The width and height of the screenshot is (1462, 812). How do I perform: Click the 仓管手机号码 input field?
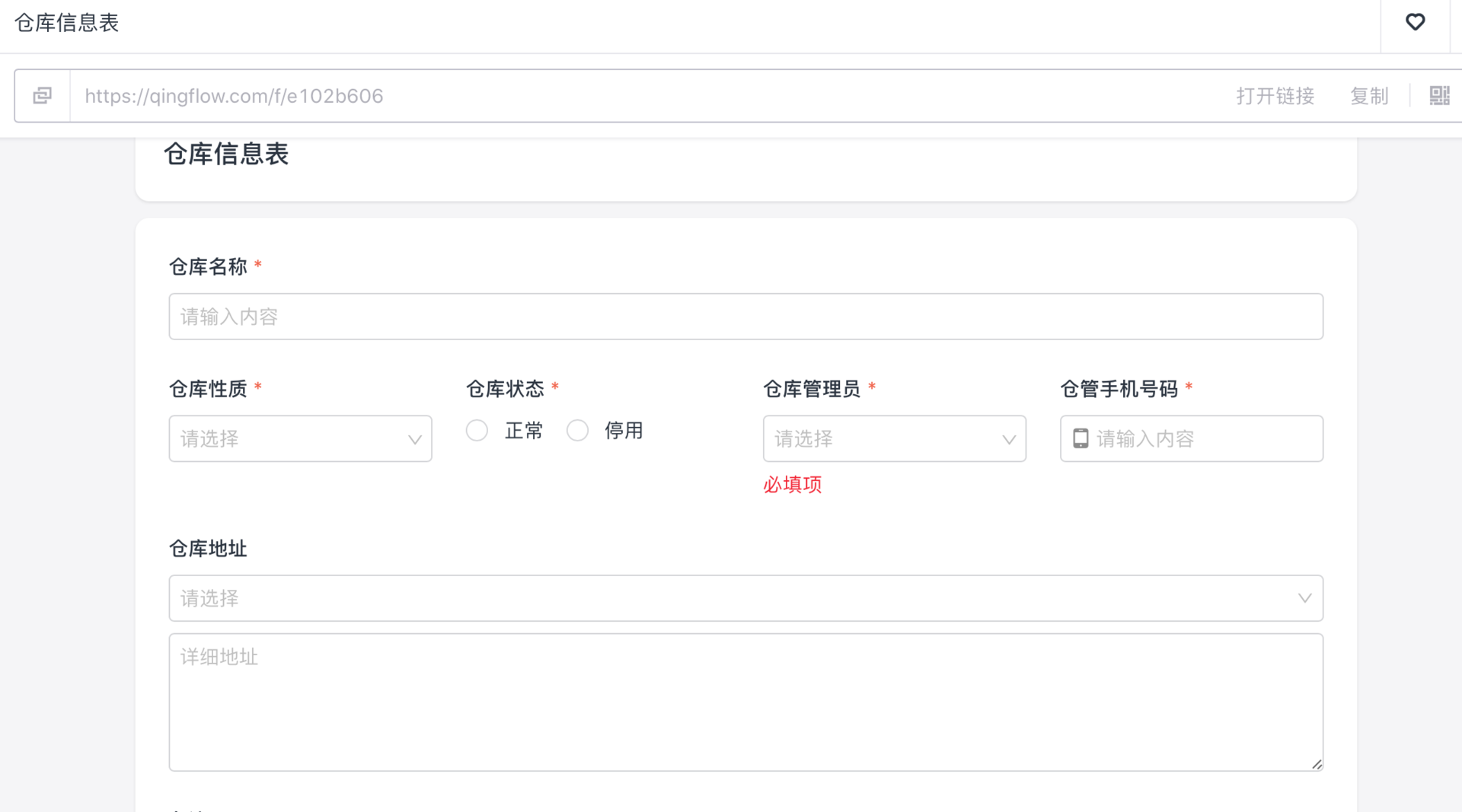point(1203,438)
